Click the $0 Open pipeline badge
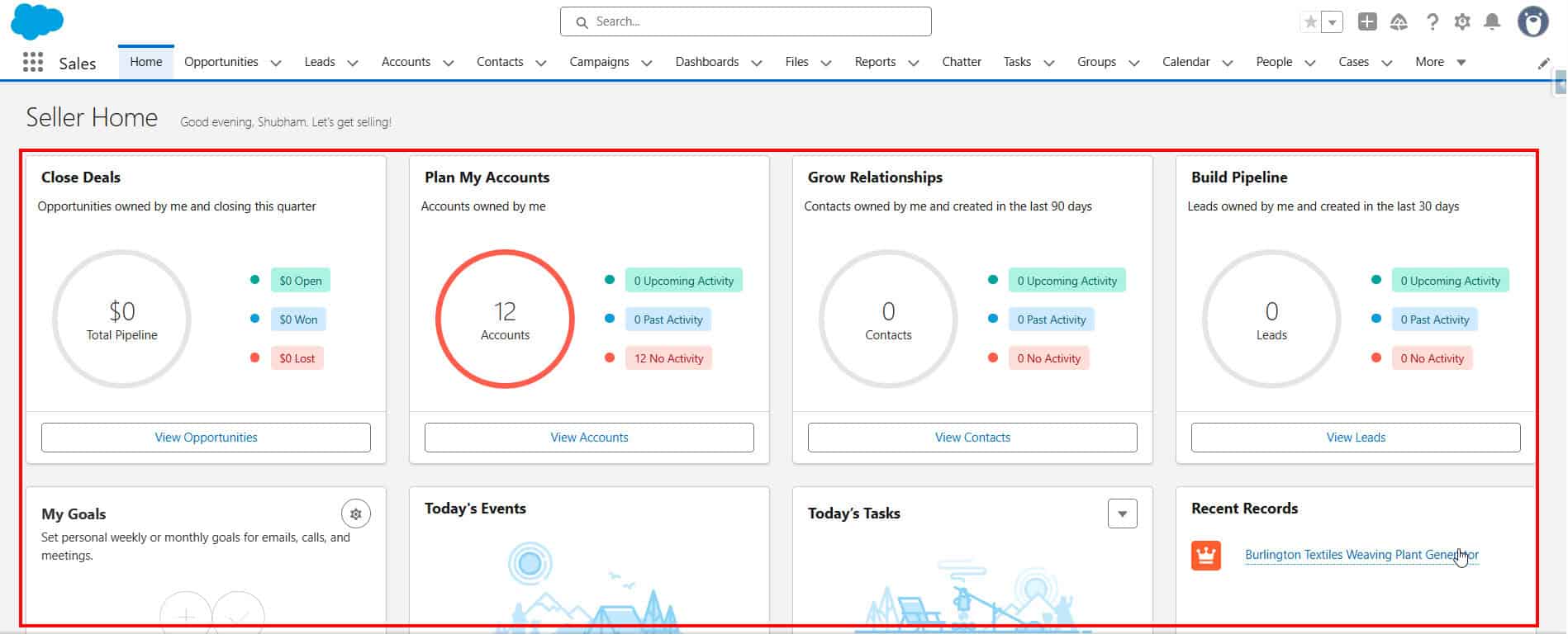1568x639 pixels. (x=301, y=281)
